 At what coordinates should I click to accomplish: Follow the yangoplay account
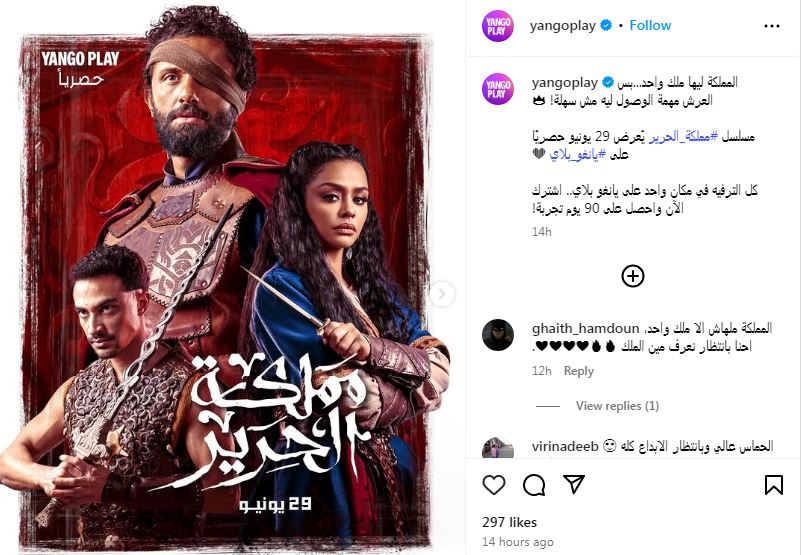tap(650, 26)
